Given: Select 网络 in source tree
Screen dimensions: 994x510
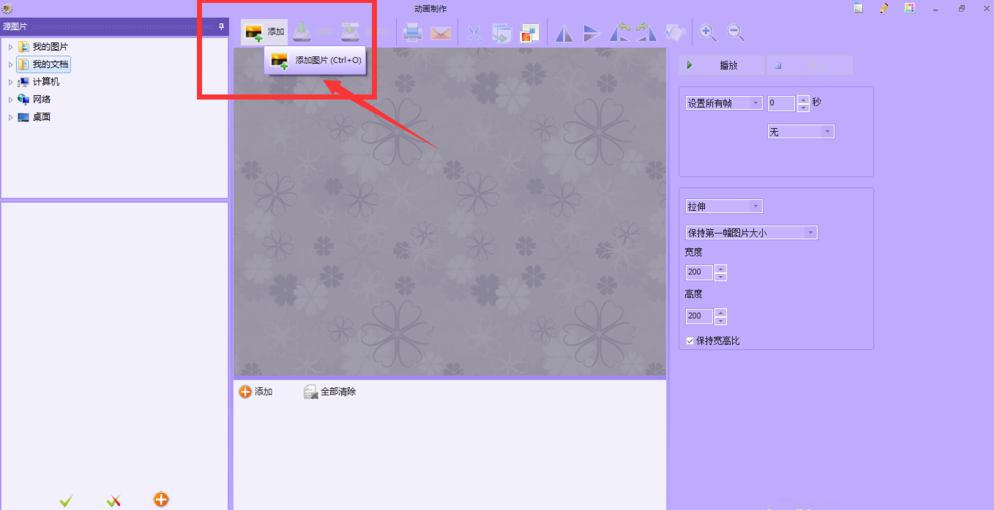Looking at the screenshot, I should pyautogui.click(x=34, y=99).
